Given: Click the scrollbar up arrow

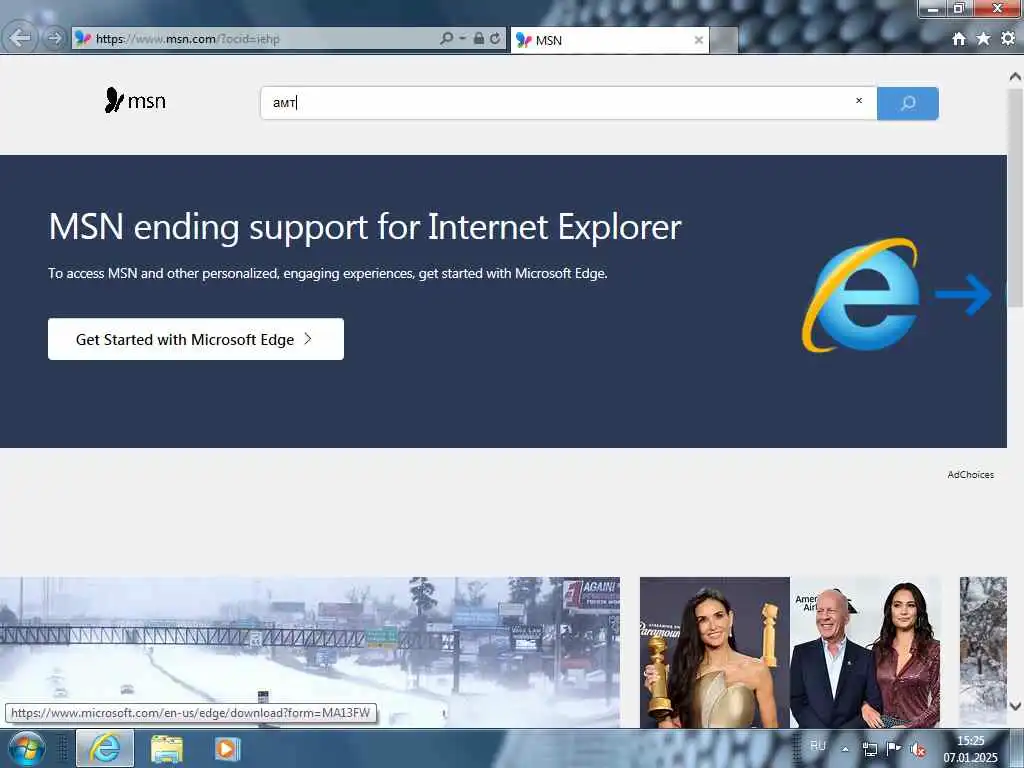Looking at the screenshot, I should (1015, 76).
